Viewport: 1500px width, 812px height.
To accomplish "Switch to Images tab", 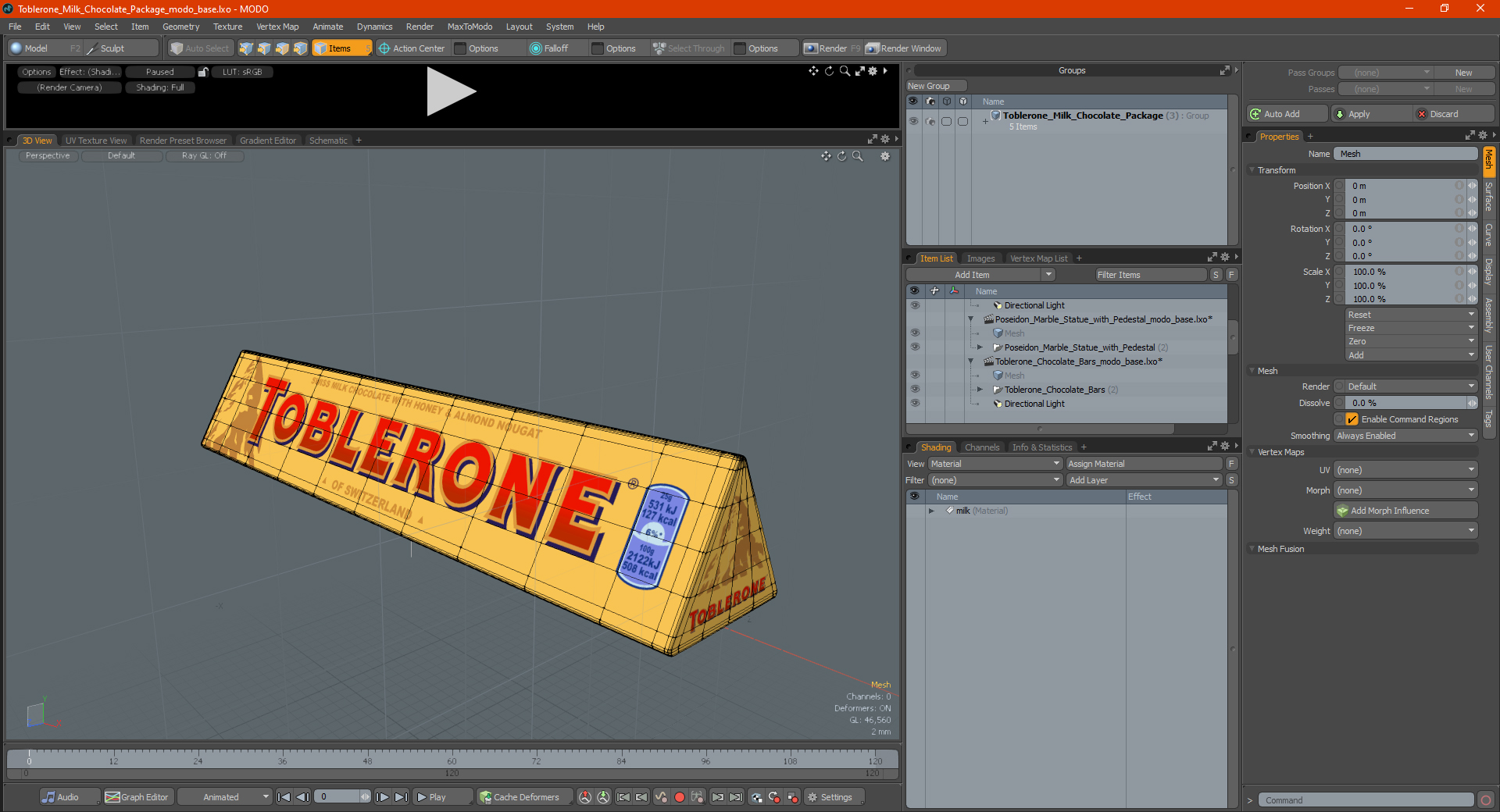I will coord(980,258).
